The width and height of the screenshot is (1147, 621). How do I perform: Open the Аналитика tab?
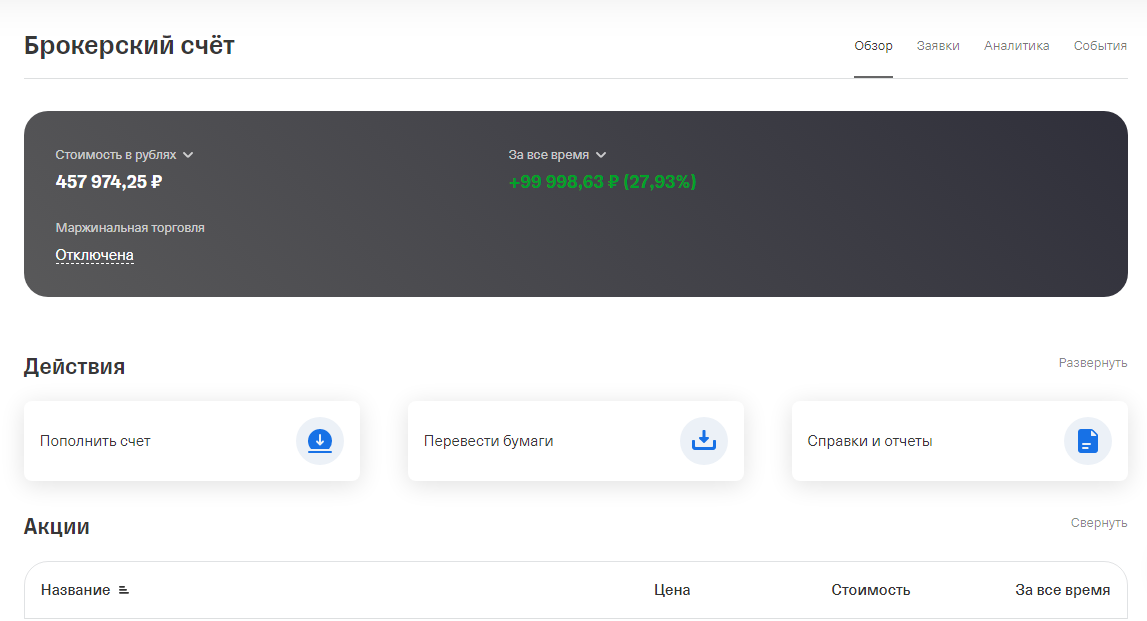pyautogui.click(x=1016, y=45)
